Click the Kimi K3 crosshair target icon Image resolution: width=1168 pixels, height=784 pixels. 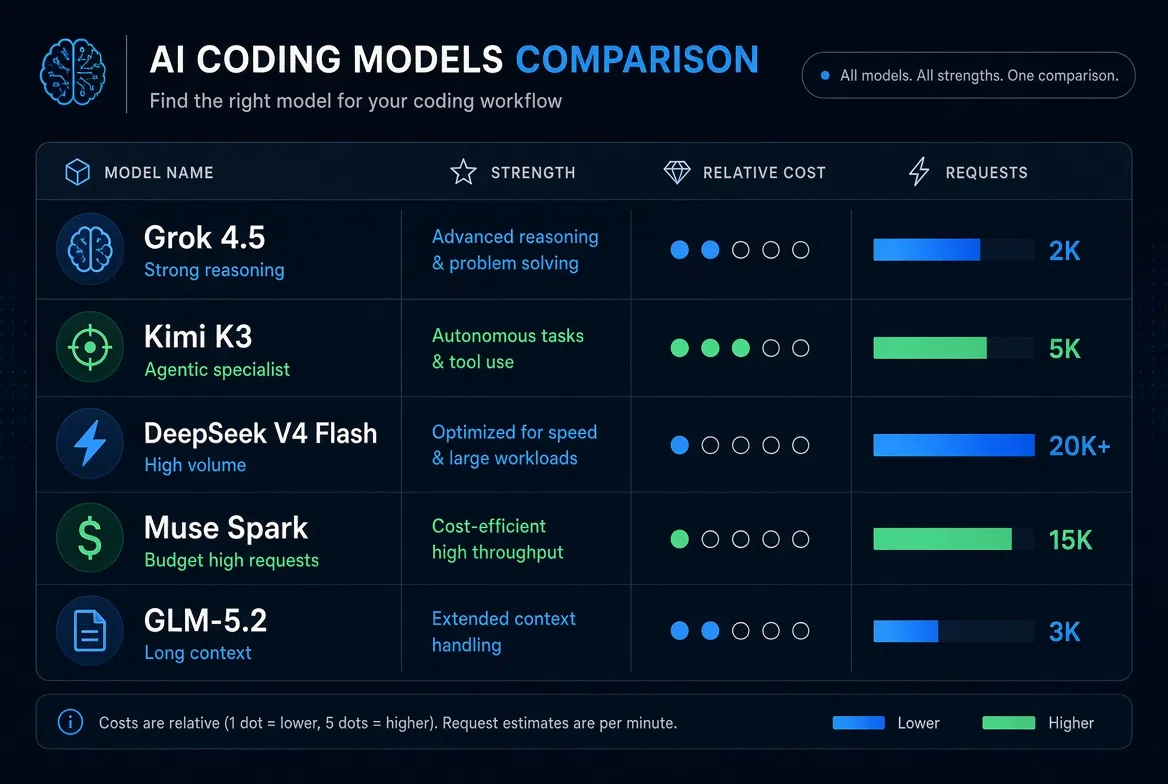[x=90, y=347]
